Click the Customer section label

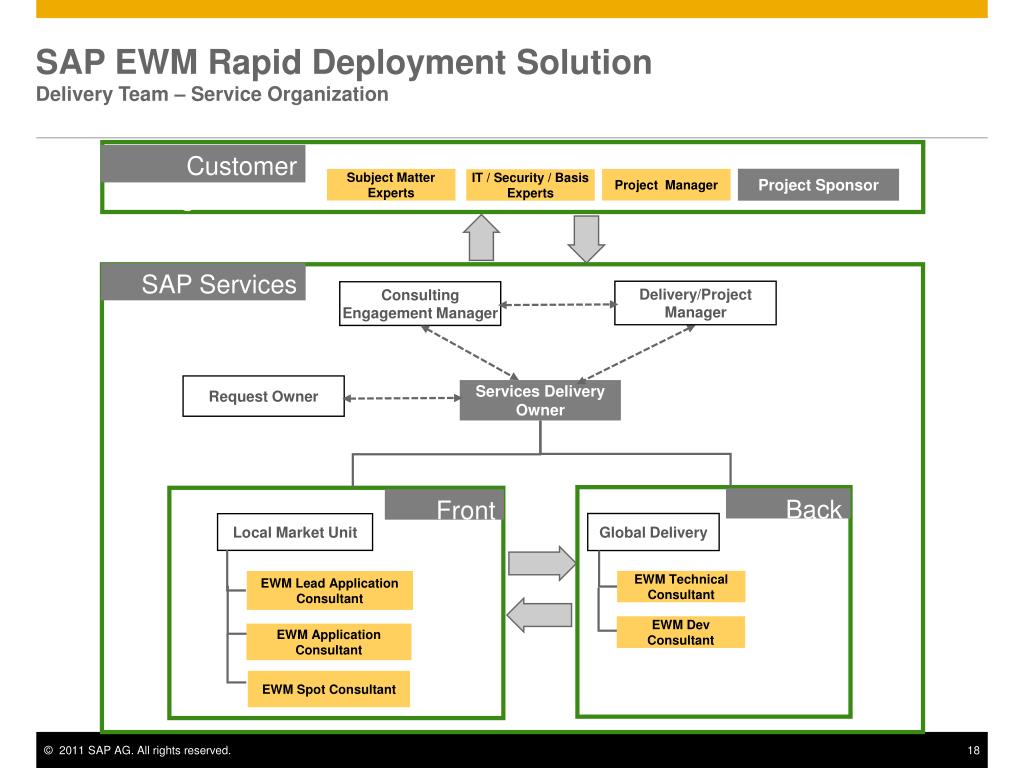(204, 165)
